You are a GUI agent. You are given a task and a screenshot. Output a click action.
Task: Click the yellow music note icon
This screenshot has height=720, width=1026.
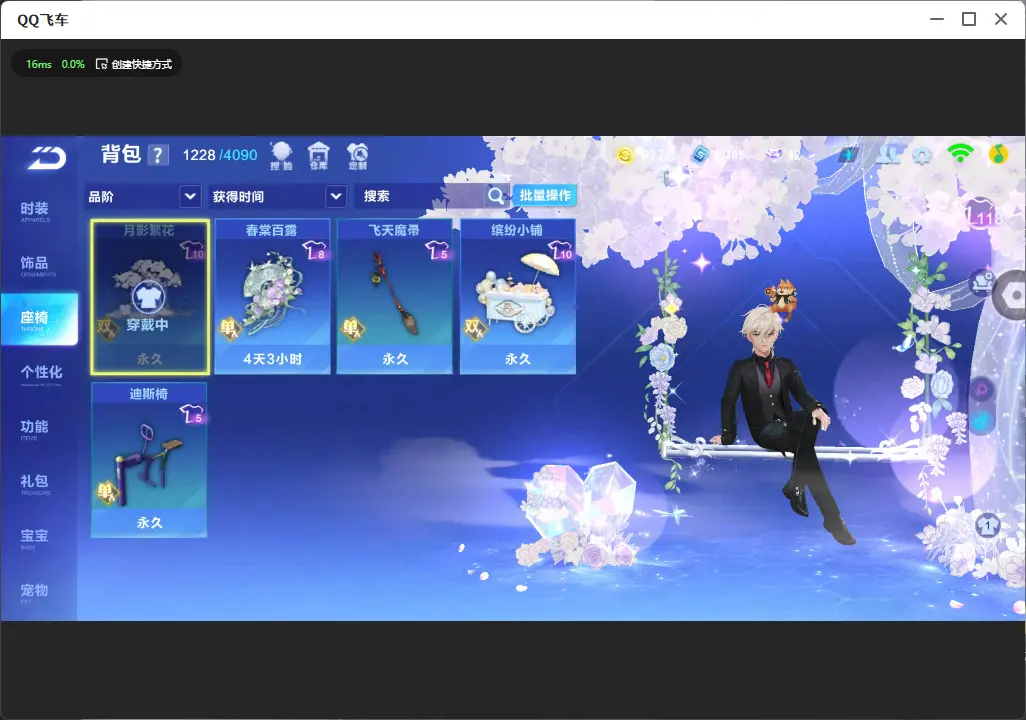coord(997,154)
